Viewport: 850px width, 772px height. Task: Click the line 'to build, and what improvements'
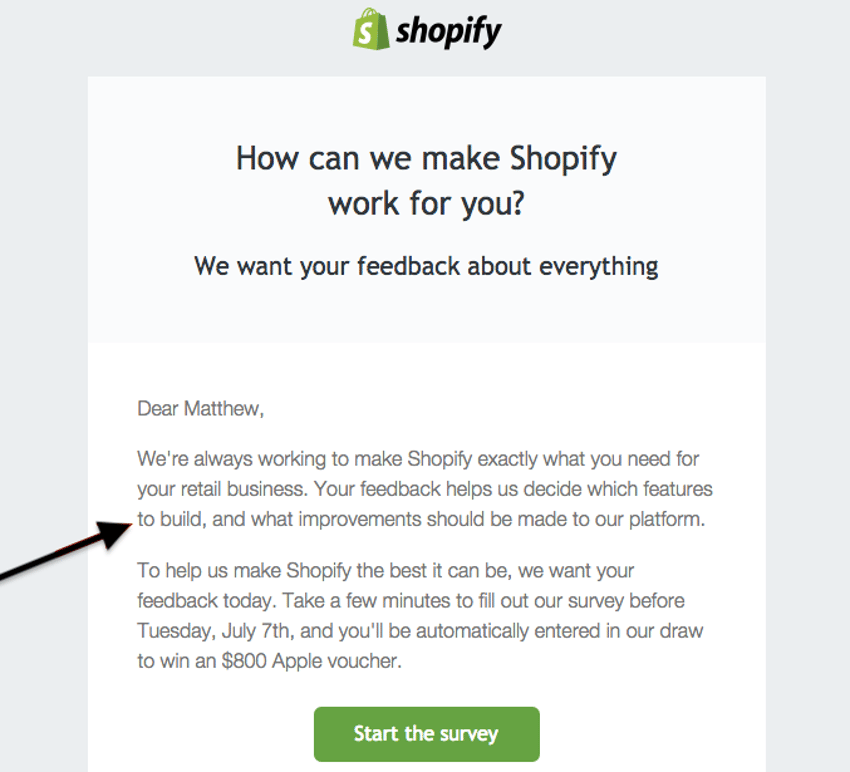coord(421,519)
